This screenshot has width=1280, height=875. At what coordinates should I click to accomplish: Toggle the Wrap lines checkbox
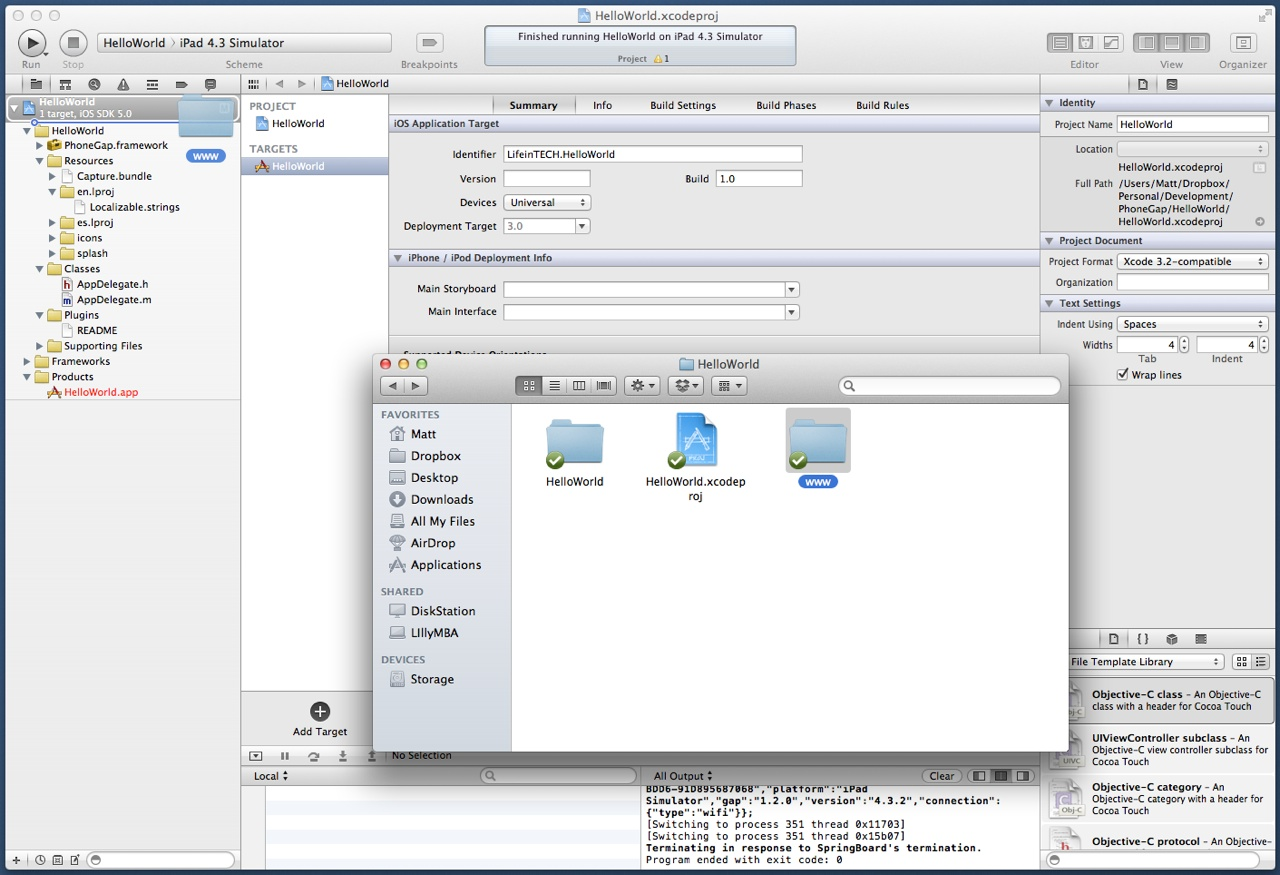click(x=1122, y=375)
